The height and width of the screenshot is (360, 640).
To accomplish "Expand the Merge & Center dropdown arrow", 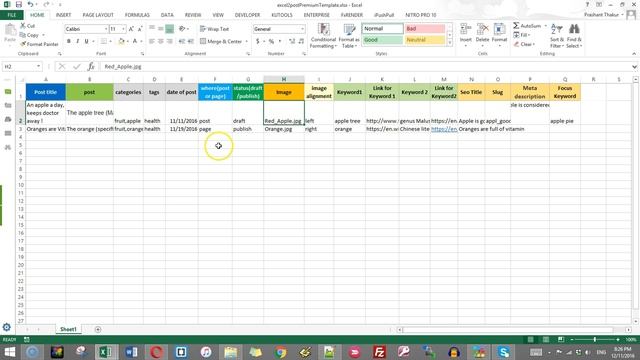I will pos(247,41).
